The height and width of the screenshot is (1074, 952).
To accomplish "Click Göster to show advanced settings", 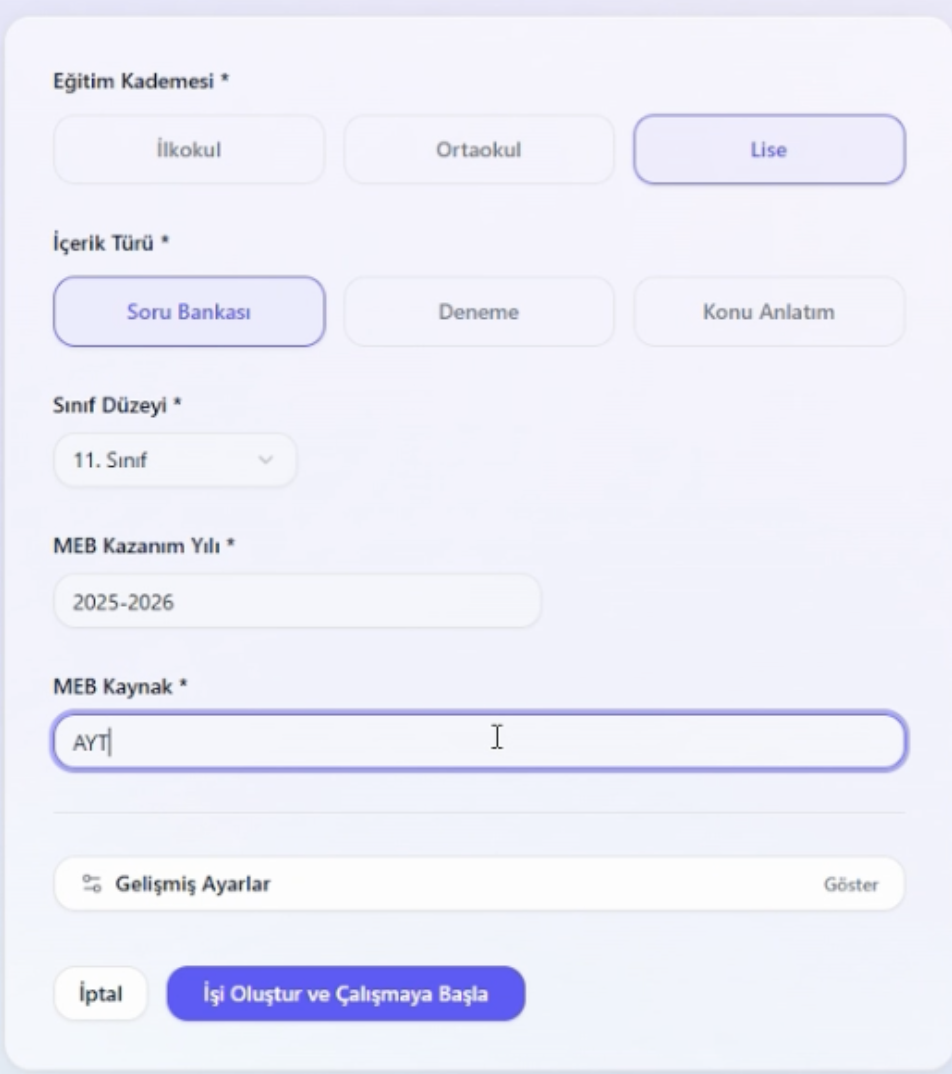I will [851, 885].
